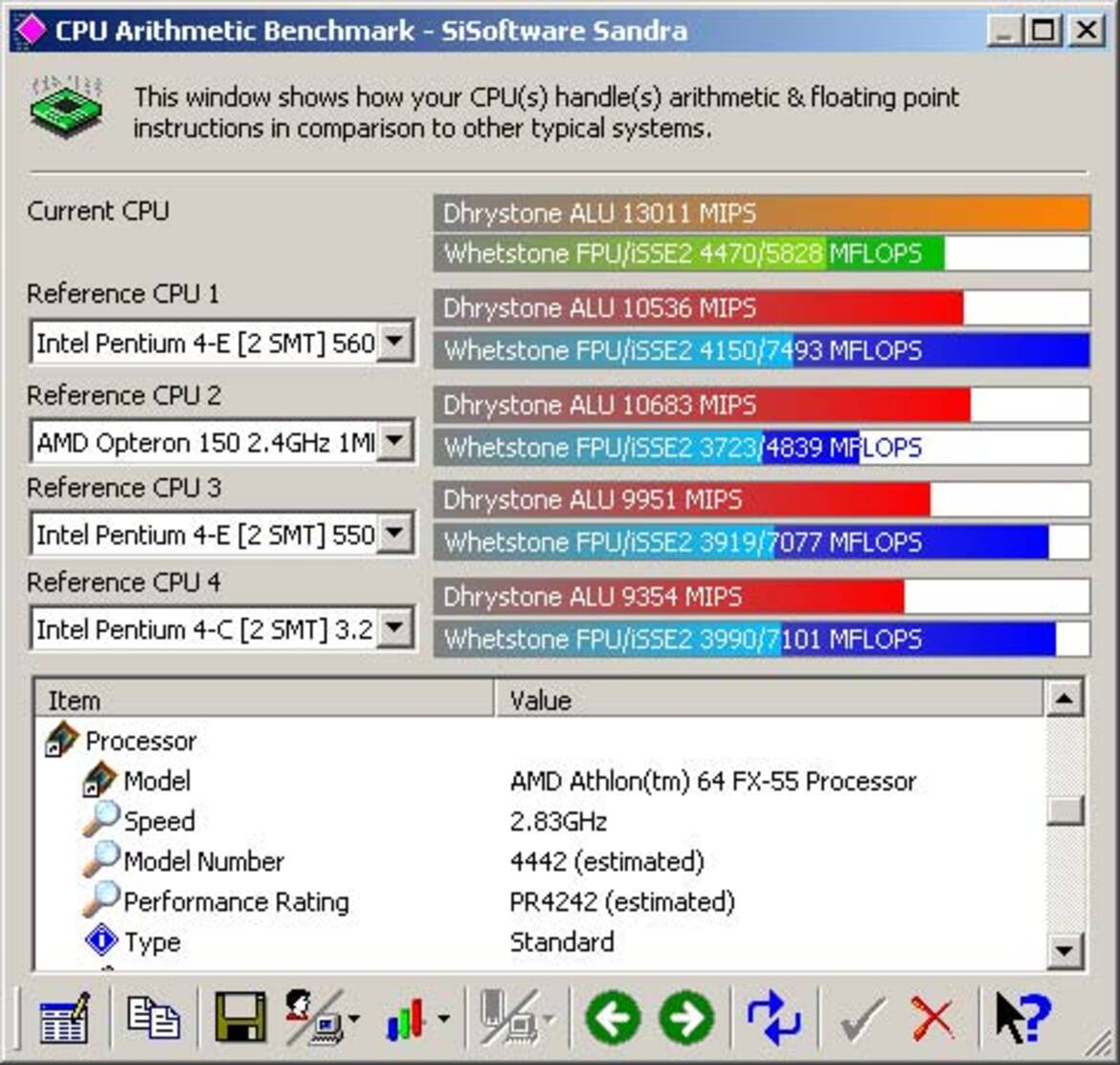The width and height of the screenshot is (1120, 1065).
Task: Click the Processor tree item icon
Action: click(61, 740)
